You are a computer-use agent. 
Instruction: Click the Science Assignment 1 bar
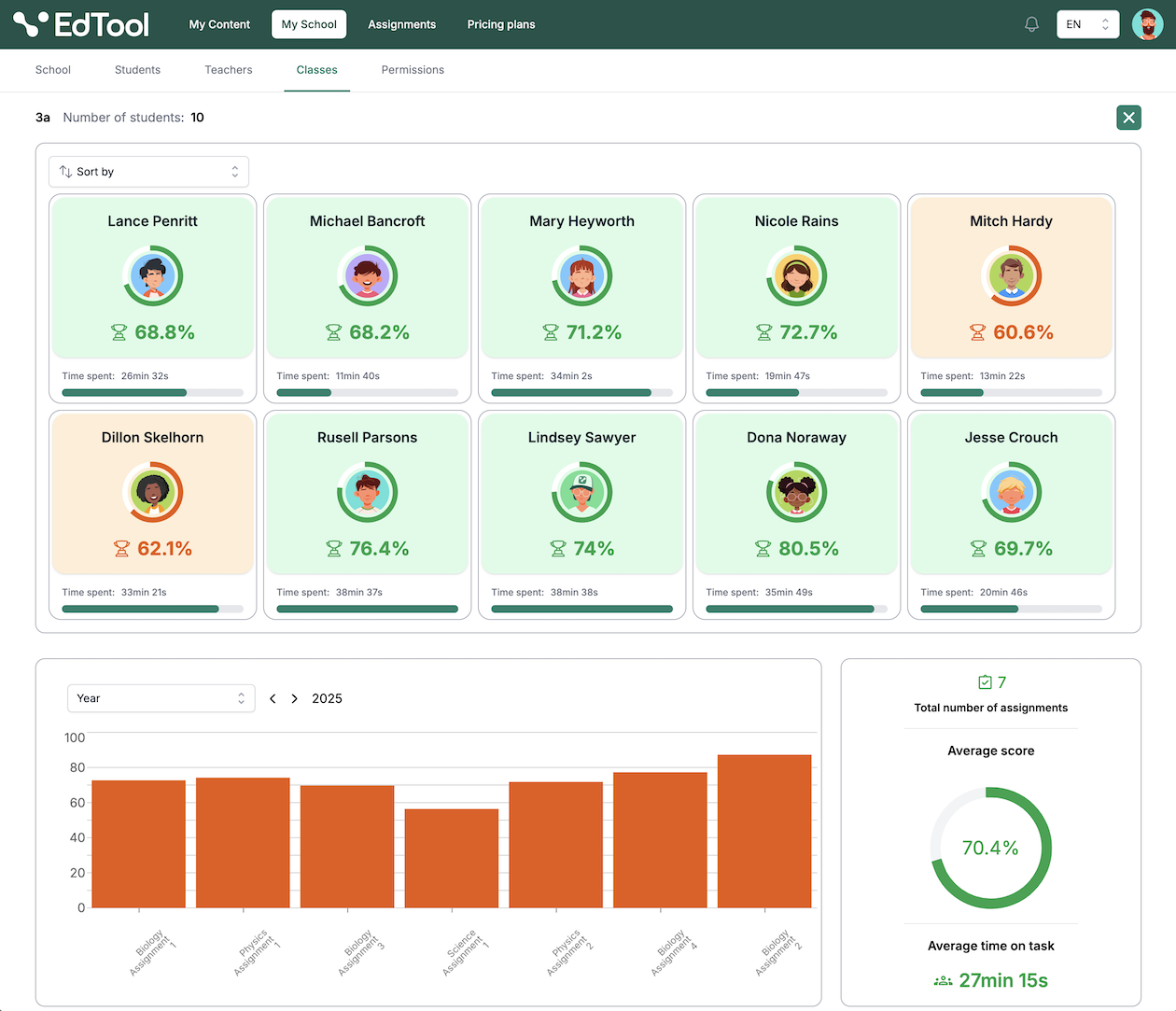[x=452, y=858]
